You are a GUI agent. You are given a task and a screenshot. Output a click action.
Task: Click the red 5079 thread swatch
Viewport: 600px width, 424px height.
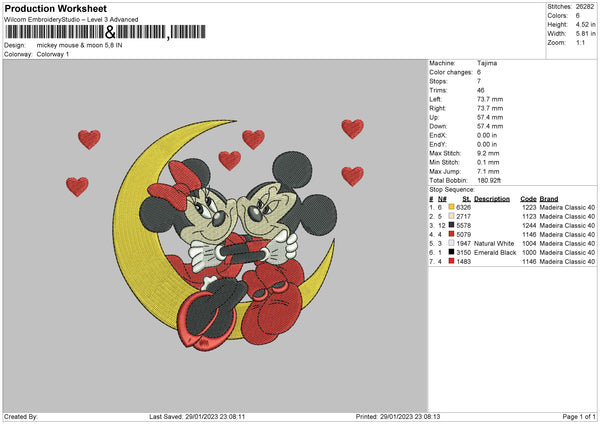(x=452, y=234)
